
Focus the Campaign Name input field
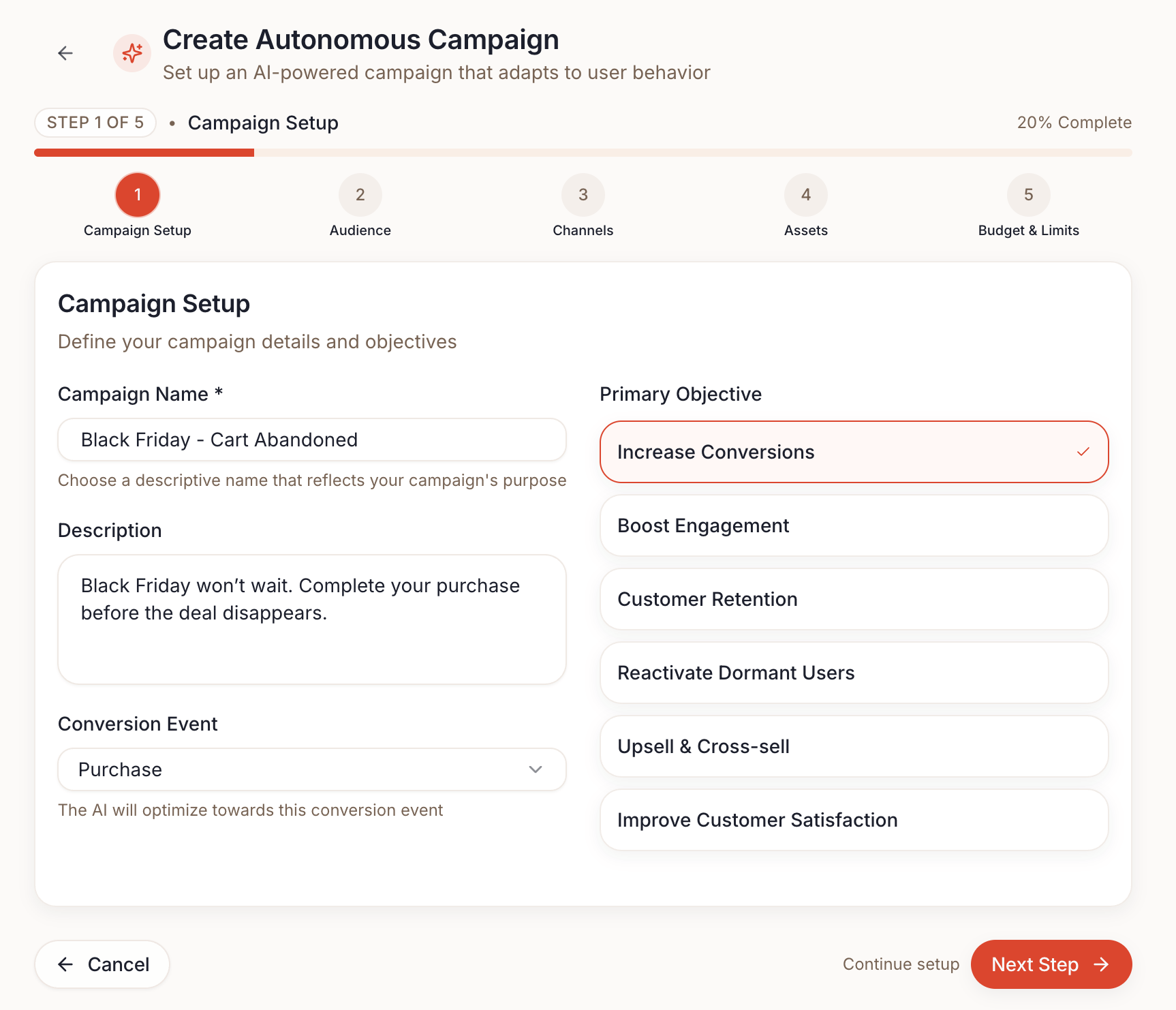point(312,440)
